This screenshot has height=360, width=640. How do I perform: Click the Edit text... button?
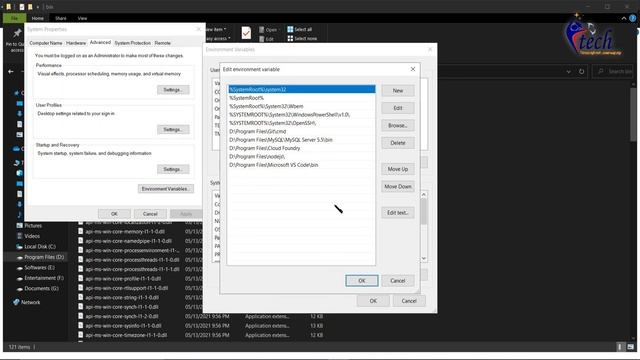[398, 213]
